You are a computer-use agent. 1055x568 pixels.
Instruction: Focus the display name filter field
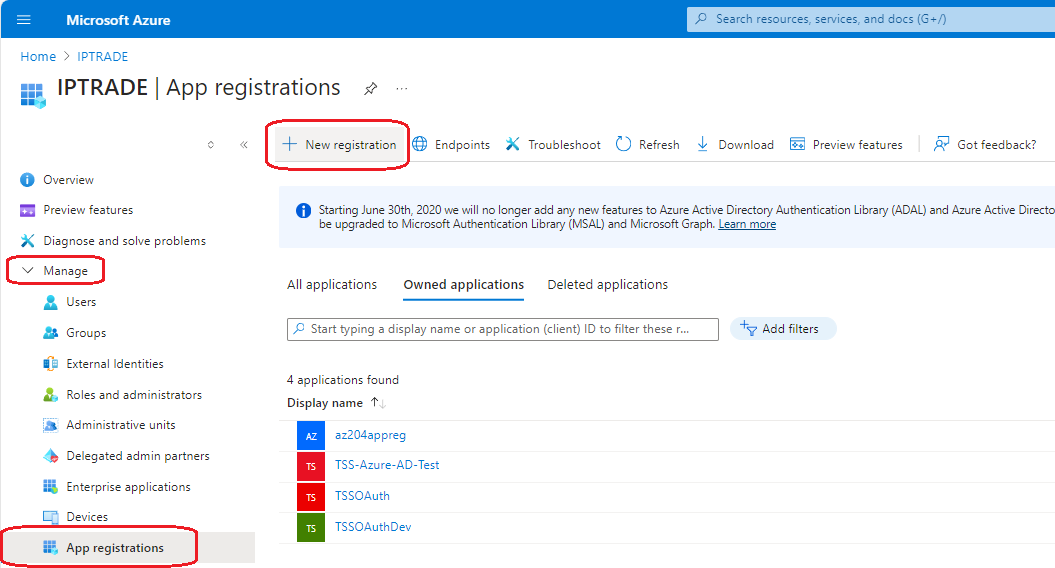coord(503,329)
